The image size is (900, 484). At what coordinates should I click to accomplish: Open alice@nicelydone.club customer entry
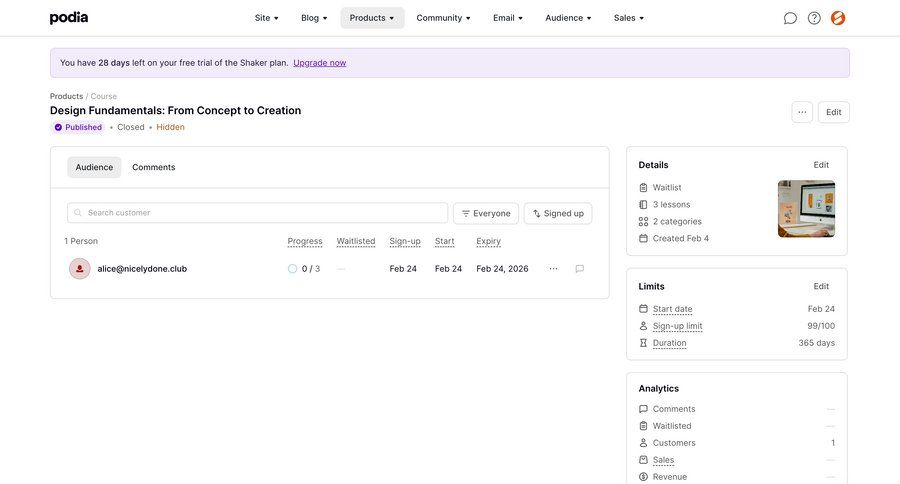(x=142, y=269)
